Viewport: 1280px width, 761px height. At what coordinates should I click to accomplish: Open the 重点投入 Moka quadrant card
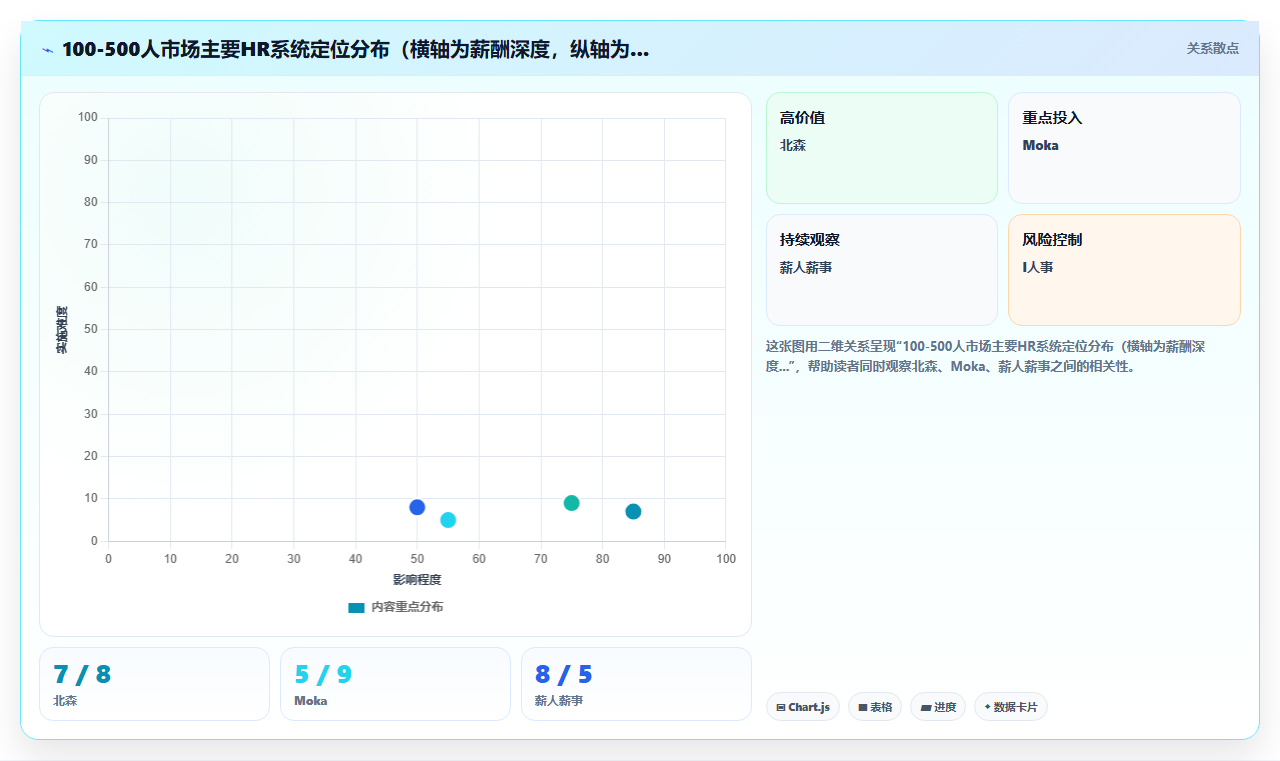pos(1124,148)
